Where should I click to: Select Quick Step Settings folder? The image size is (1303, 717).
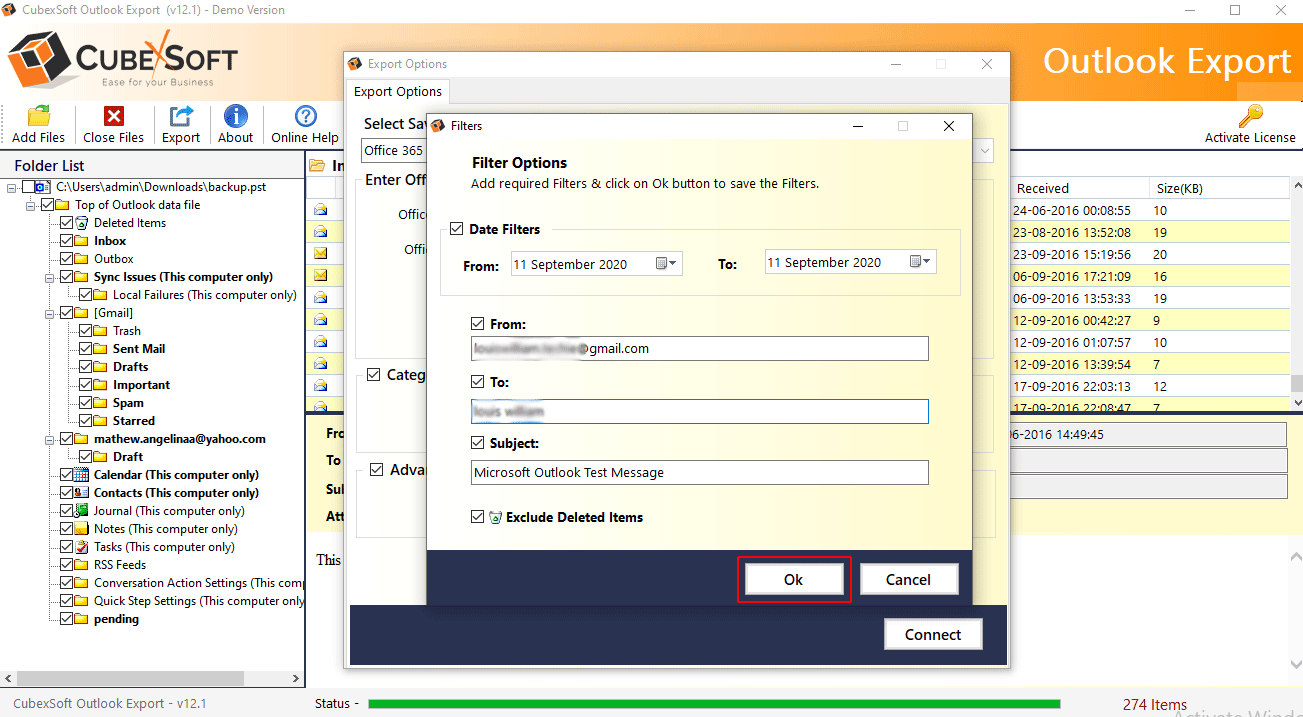pos(199,601)
